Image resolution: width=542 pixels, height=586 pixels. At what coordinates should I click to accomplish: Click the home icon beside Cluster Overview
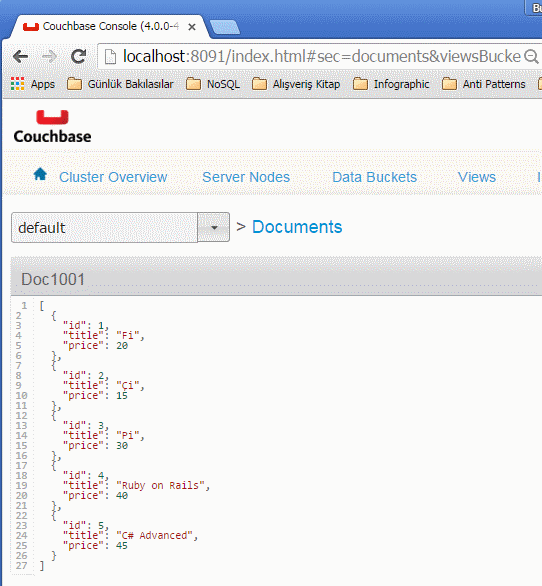pos(40,174)
